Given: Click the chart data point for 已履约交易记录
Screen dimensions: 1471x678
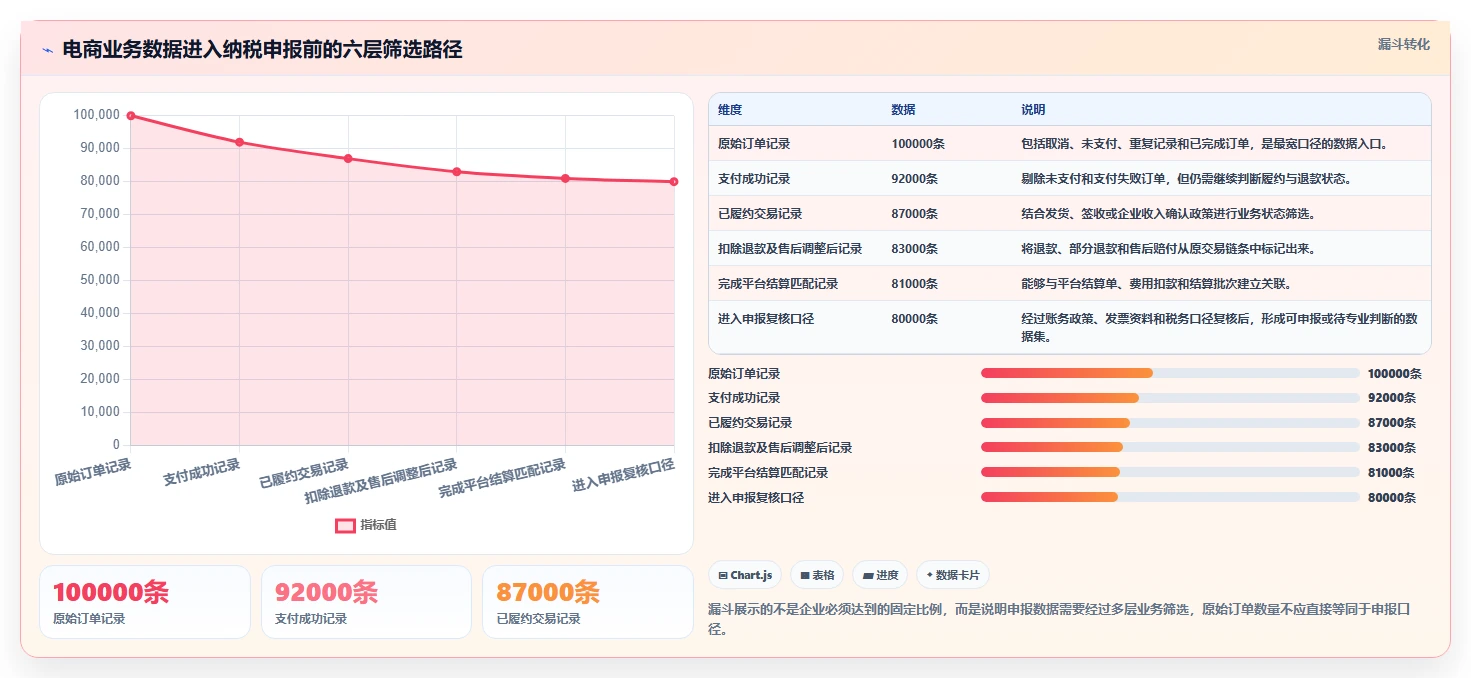Looking at the screenshot, I should click(x=348, y=159).
